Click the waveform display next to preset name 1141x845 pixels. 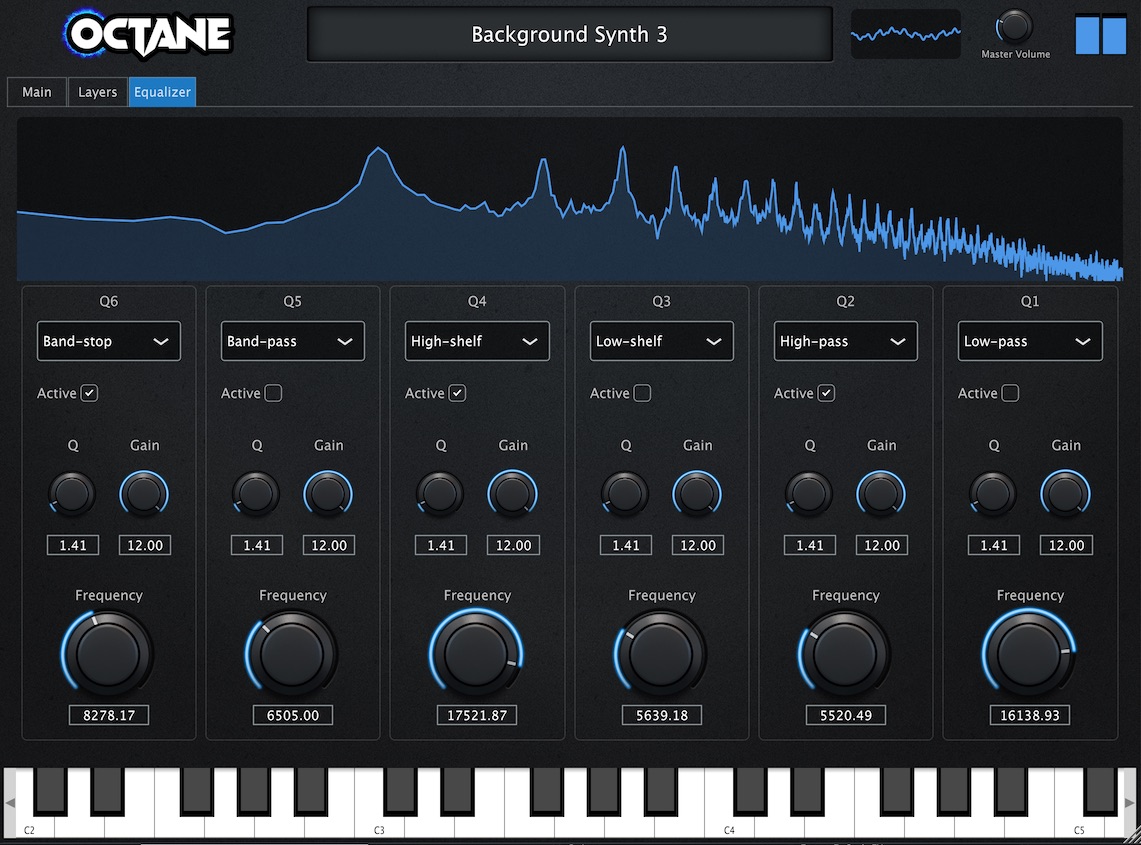pyautogui.click(x=905, y=33)
